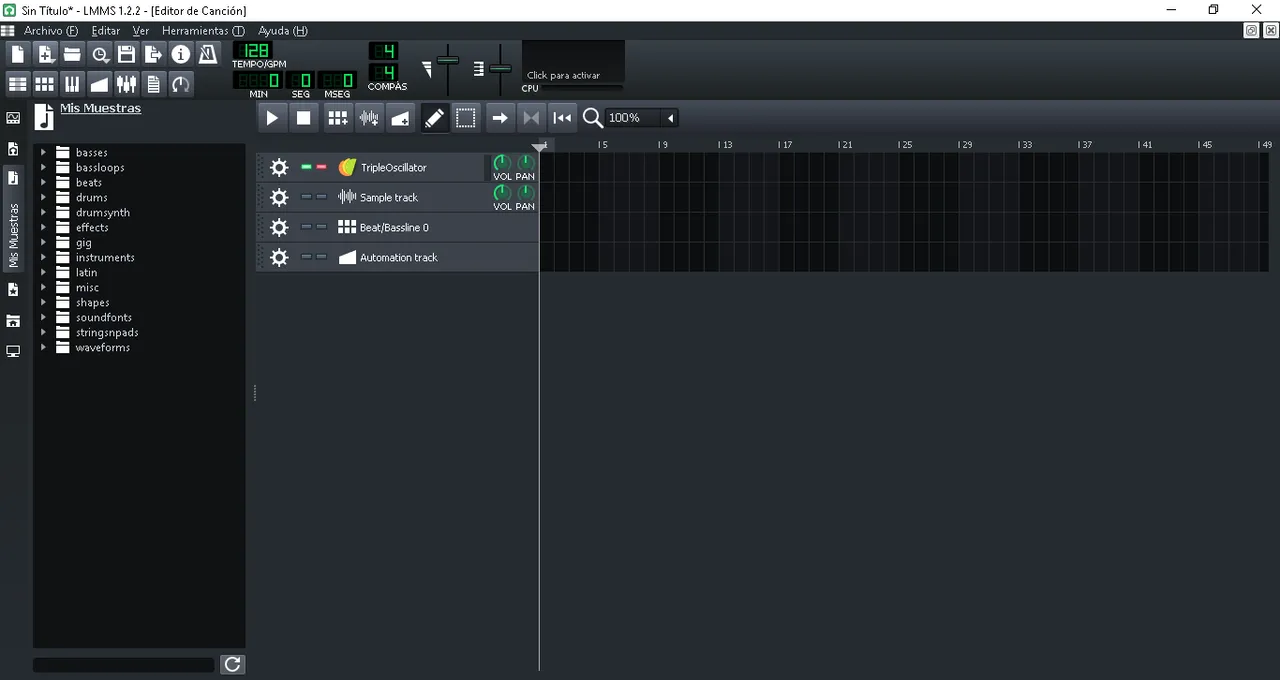Play the song

[272, 118]
